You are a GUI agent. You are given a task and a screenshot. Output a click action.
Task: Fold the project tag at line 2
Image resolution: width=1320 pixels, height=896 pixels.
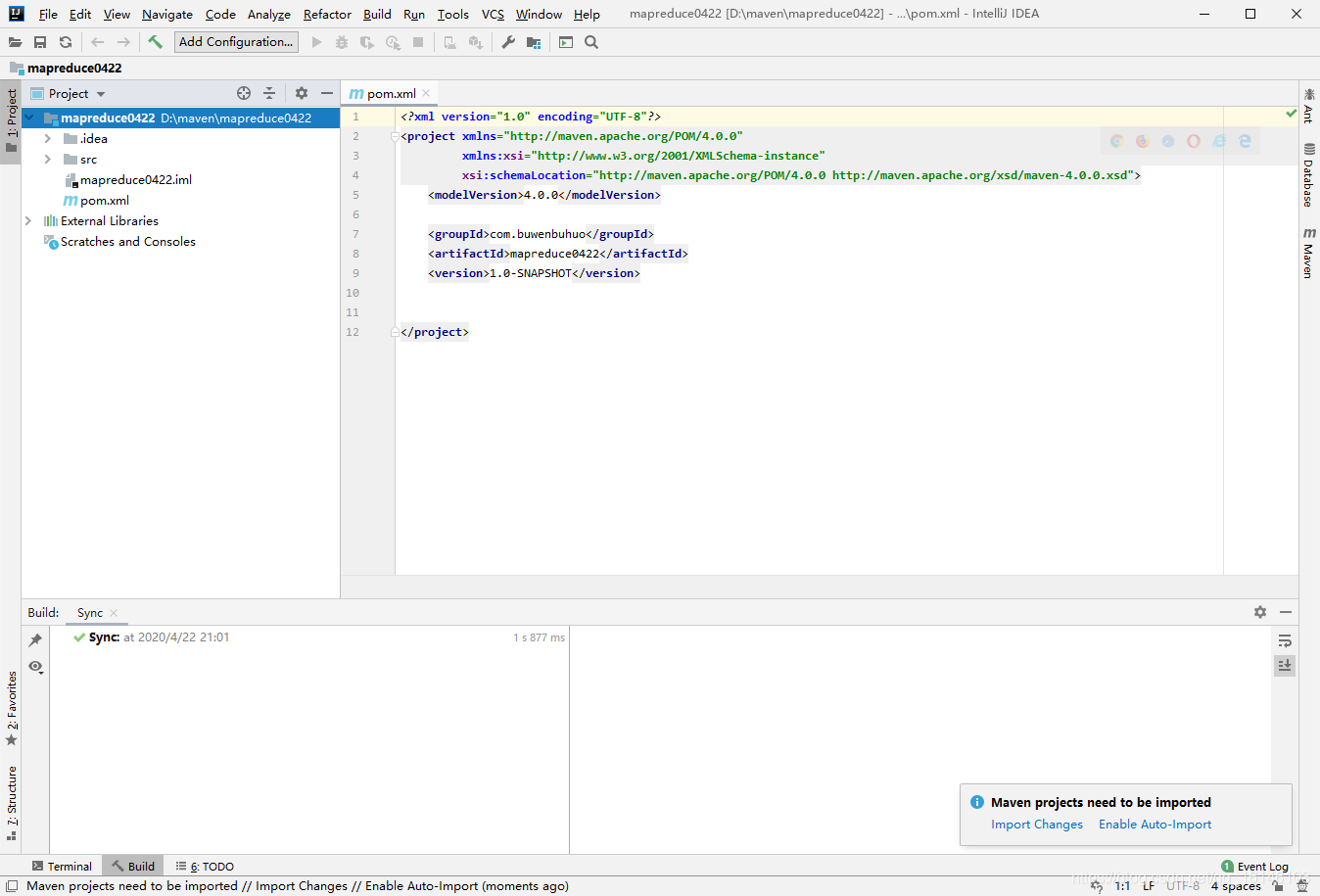click(395, 137)
